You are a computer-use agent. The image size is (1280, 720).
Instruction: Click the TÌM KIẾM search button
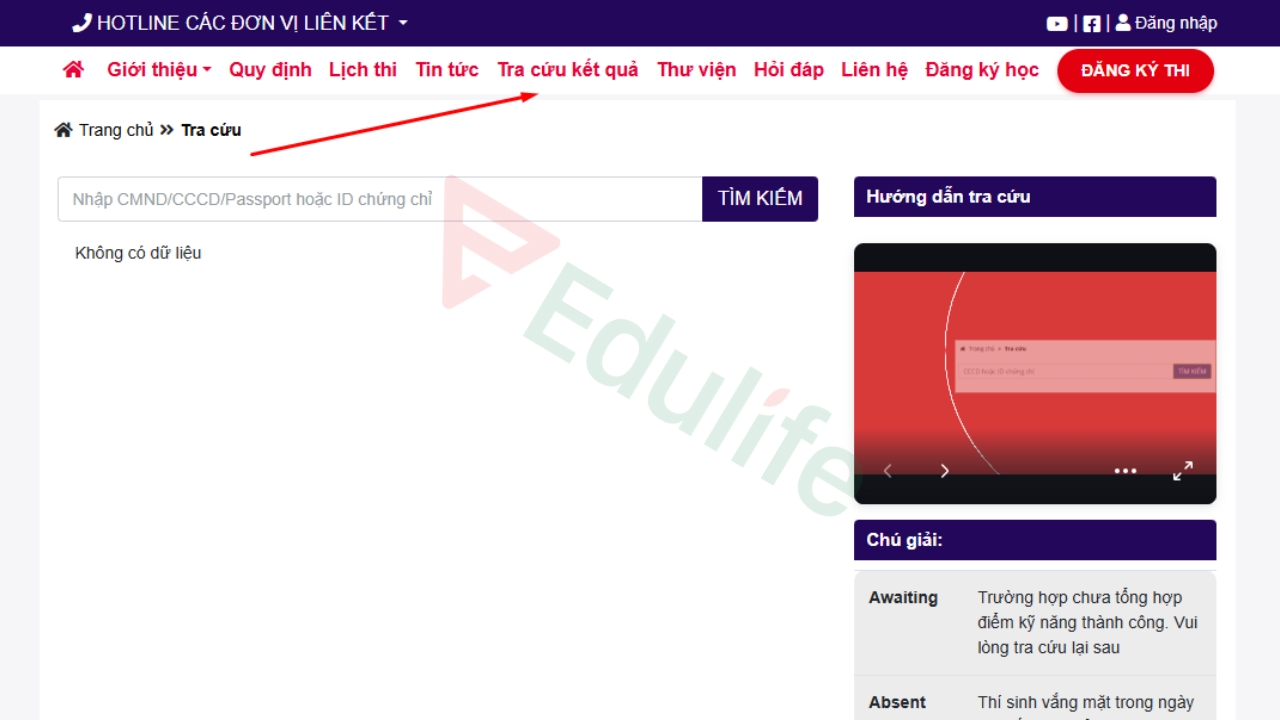[x=760, y=199]
